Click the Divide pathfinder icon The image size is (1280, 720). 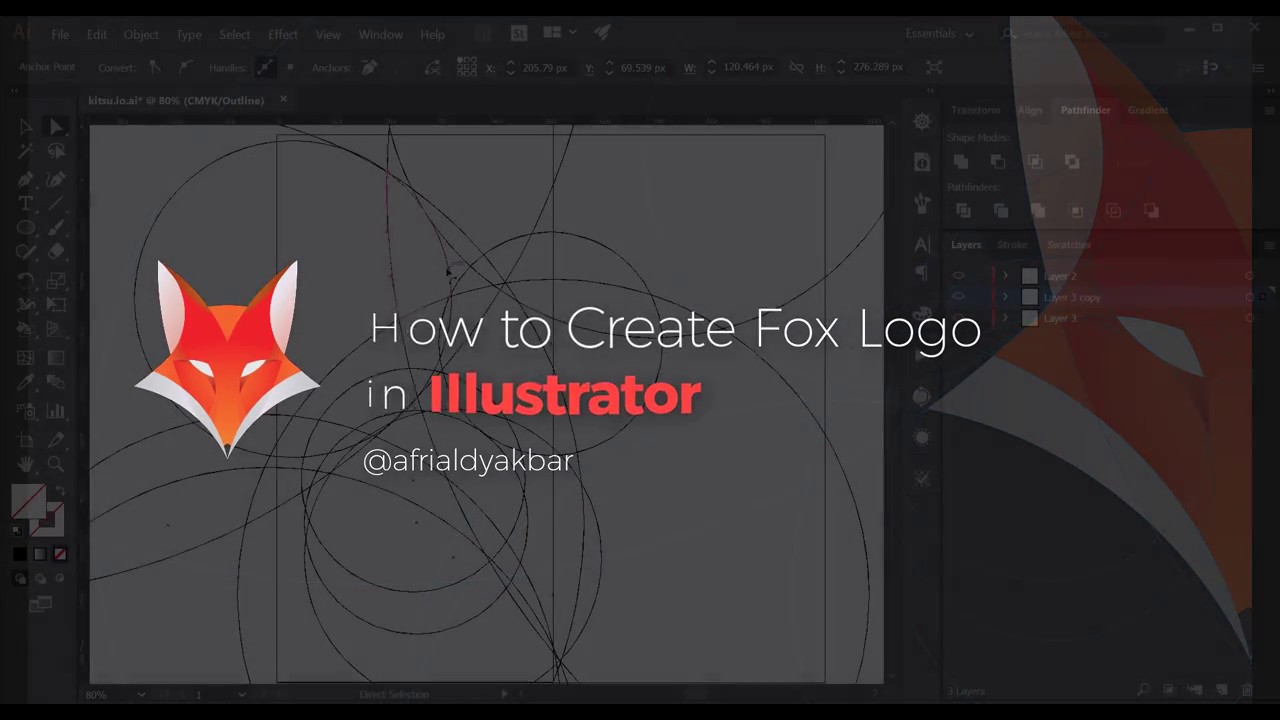pyautogui.click(x=963, y=210)
